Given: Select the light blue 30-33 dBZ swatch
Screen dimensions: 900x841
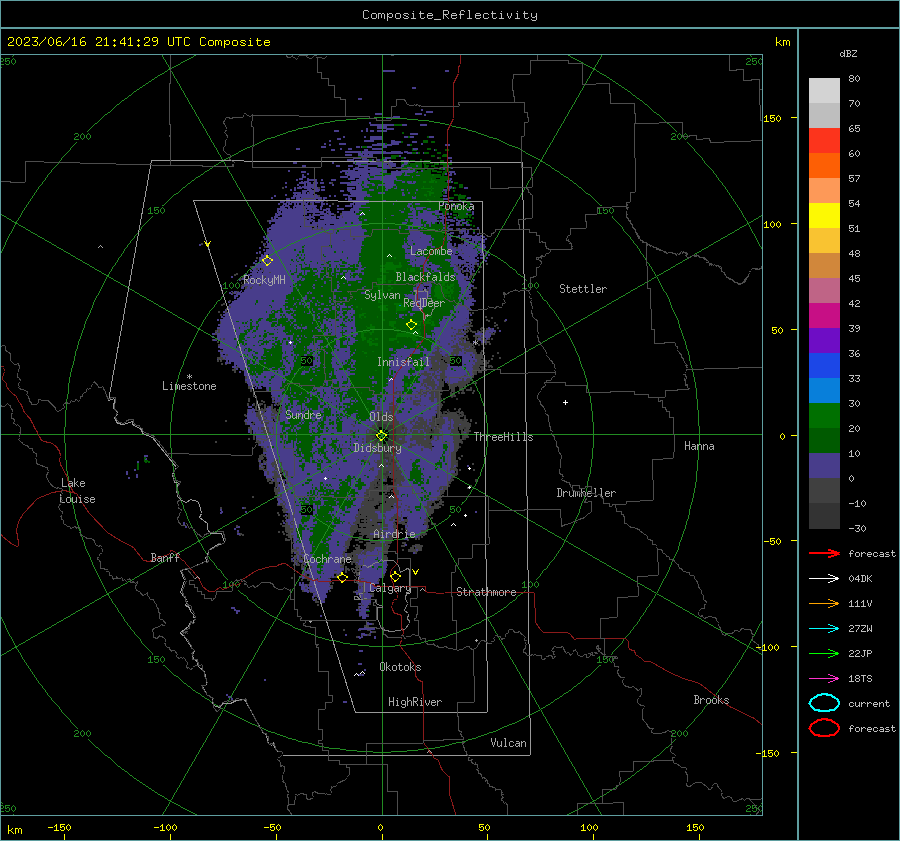Looking at the screenshot, I should pos(824,390).
